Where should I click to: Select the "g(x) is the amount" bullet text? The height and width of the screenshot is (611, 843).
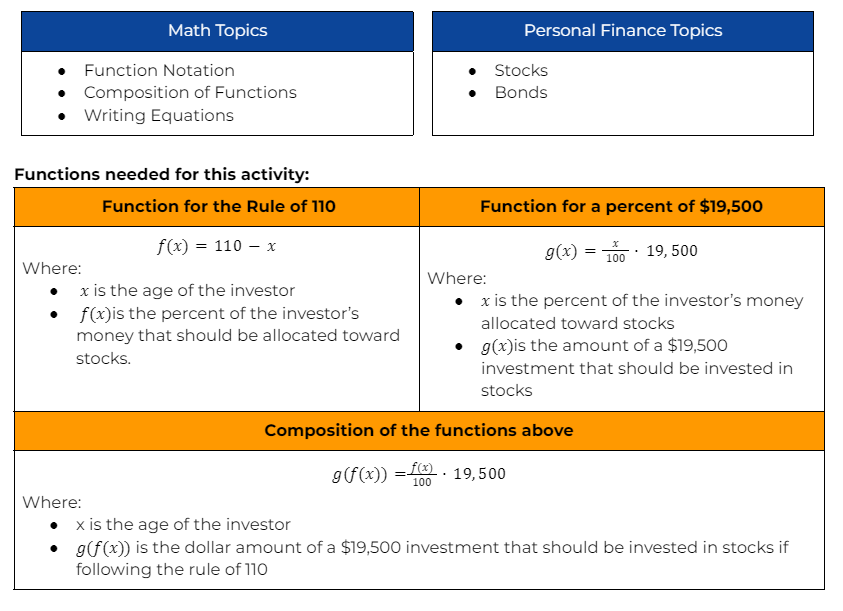[636, 368]
